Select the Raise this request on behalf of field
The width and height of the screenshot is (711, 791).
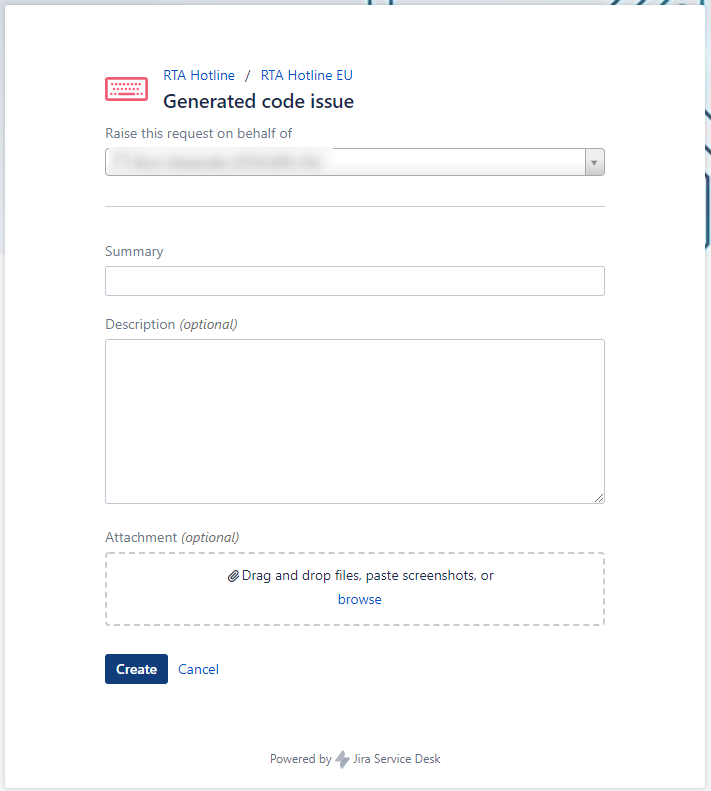tap(355, 162)
